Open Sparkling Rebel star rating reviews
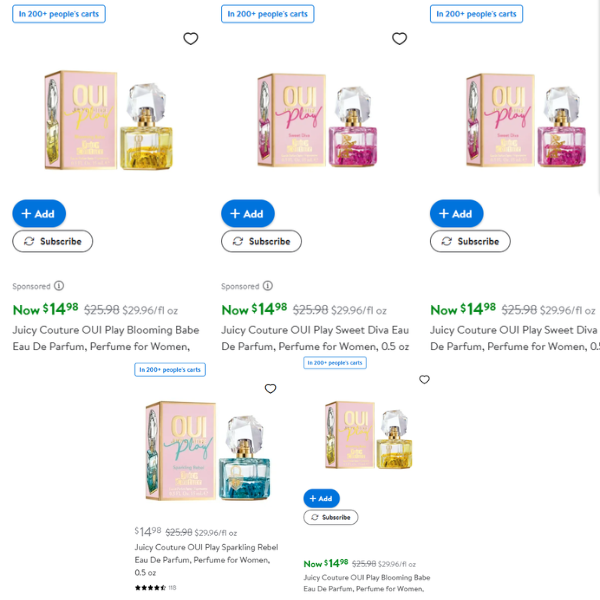Viewport: 600px width, 600px height. tap(155, 588)
